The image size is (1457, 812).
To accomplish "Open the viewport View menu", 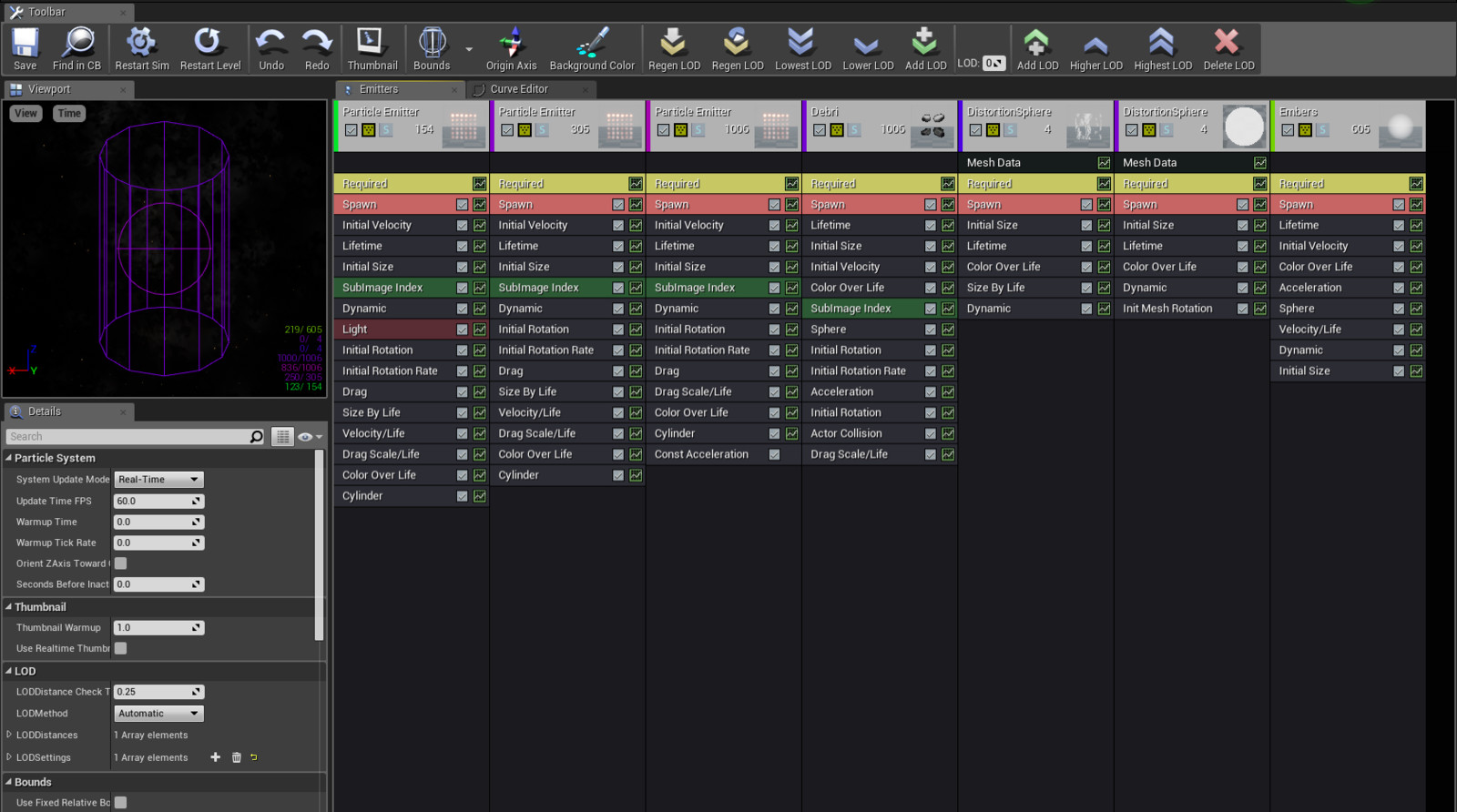I will click(25, 113).
